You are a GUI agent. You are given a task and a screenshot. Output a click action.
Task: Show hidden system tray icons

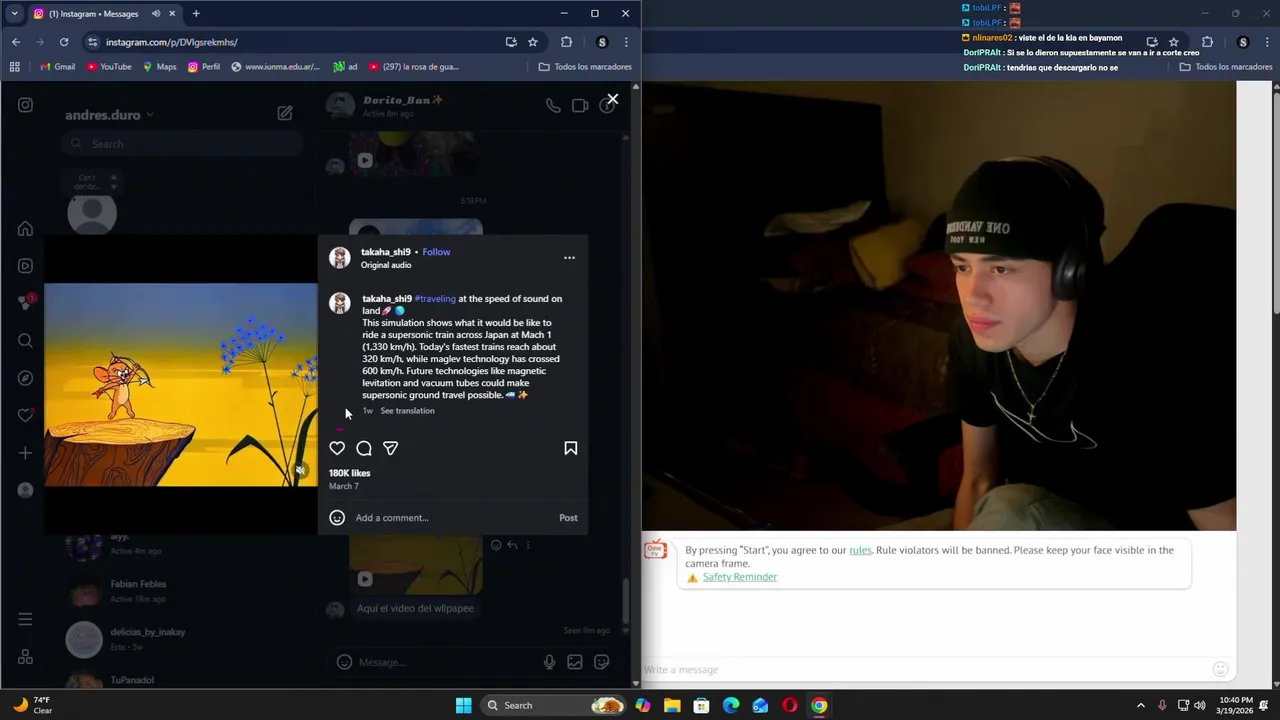pyautogui.click(x=1140, y=705)
